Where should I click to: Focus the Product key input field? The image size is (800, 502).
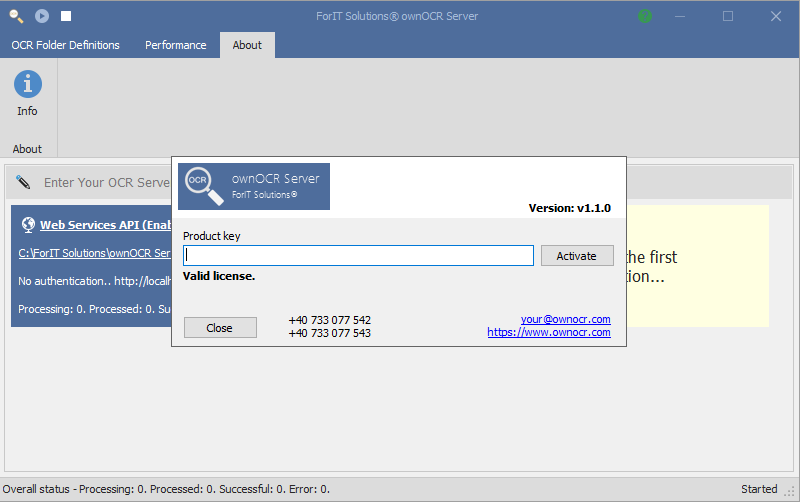pos(358,256)
